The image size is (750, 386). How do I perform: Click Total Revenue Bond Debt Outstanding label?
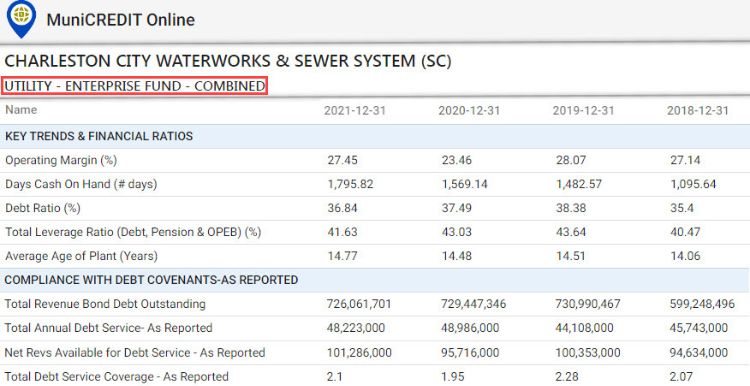point(105,304)
